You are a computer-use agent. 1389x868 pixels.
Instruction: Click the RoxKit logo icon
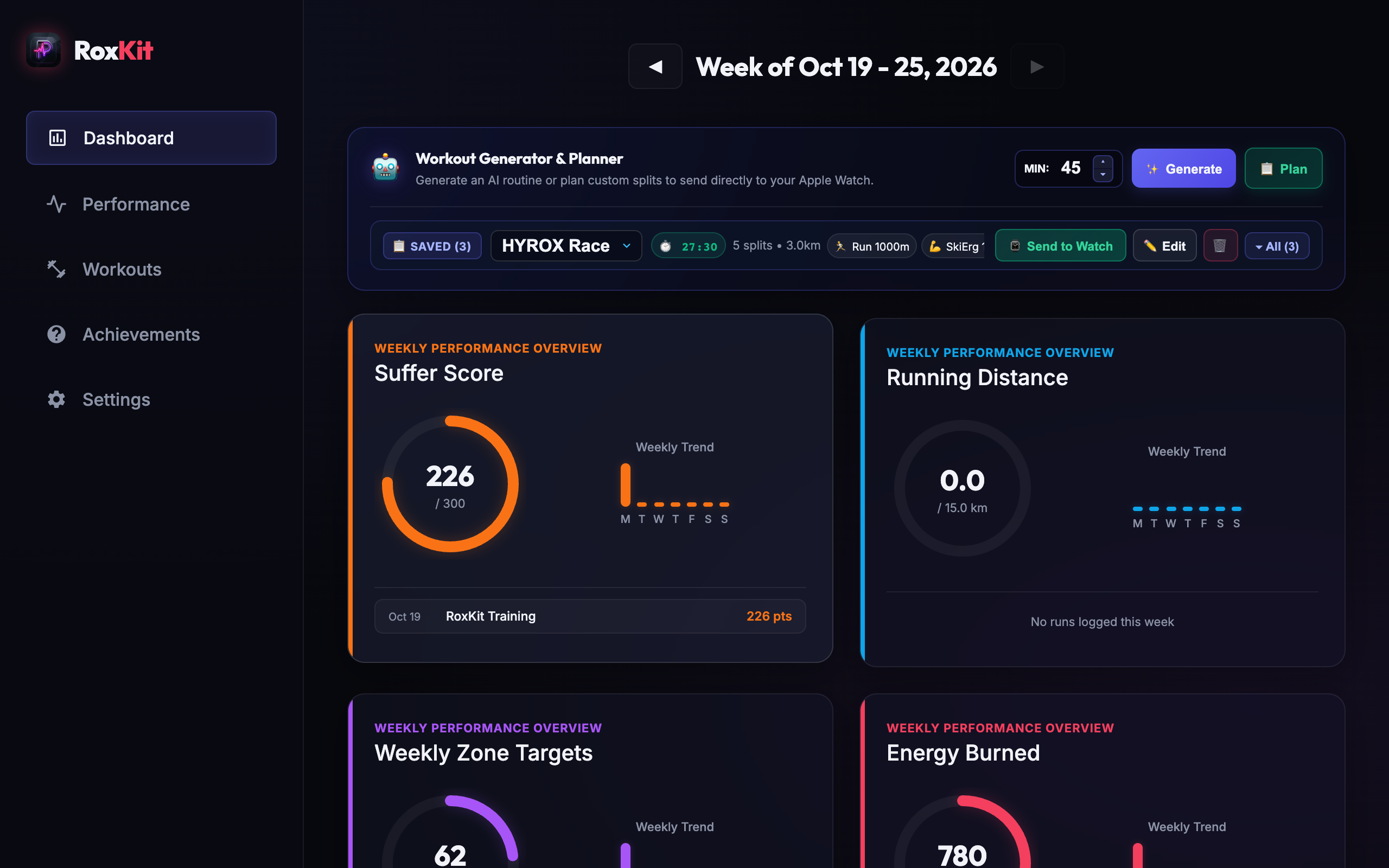[x=43, y=50]
